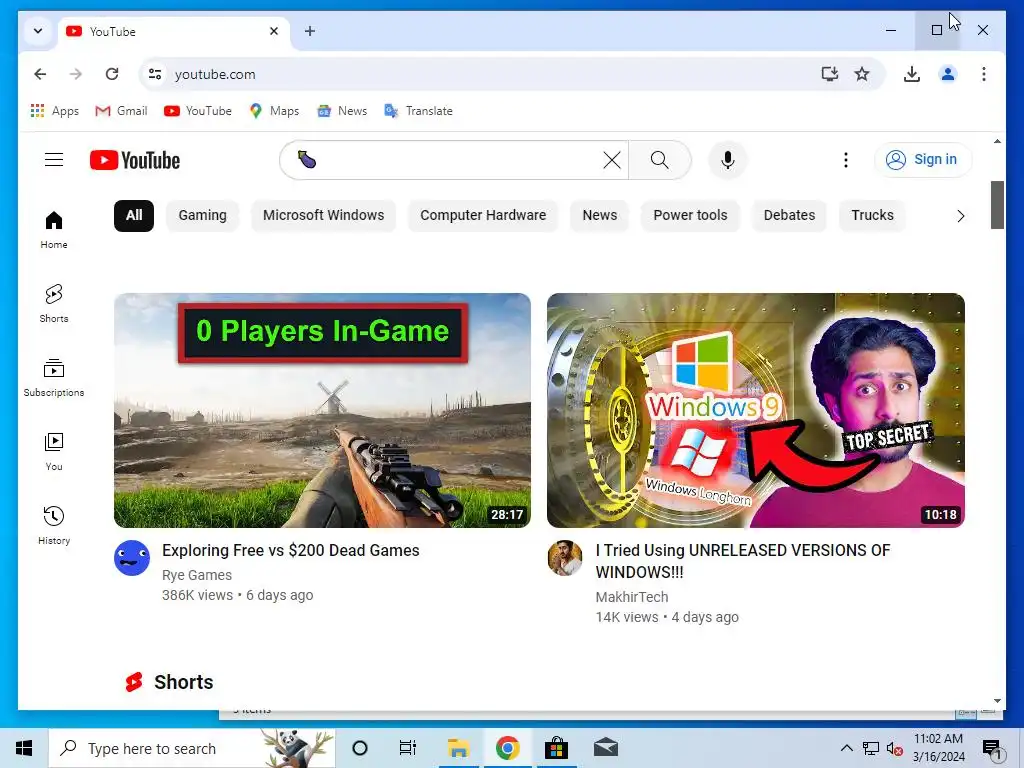The width and height of the screenshot is (1024, 768).
Task: Open the site information icon in address bar
Action: tap(155, 74)
